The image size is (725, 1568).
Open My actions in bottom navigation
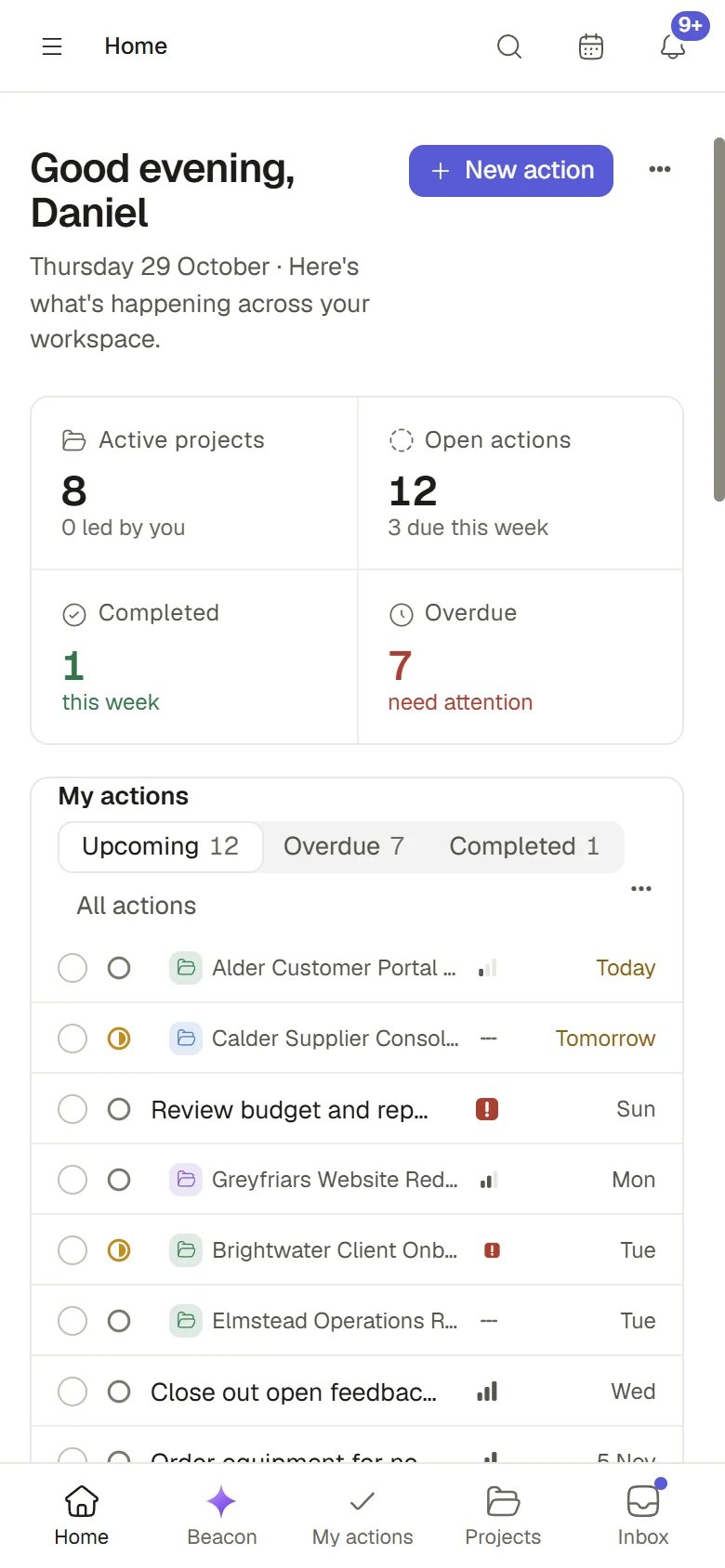click(x=362, y=1516)
